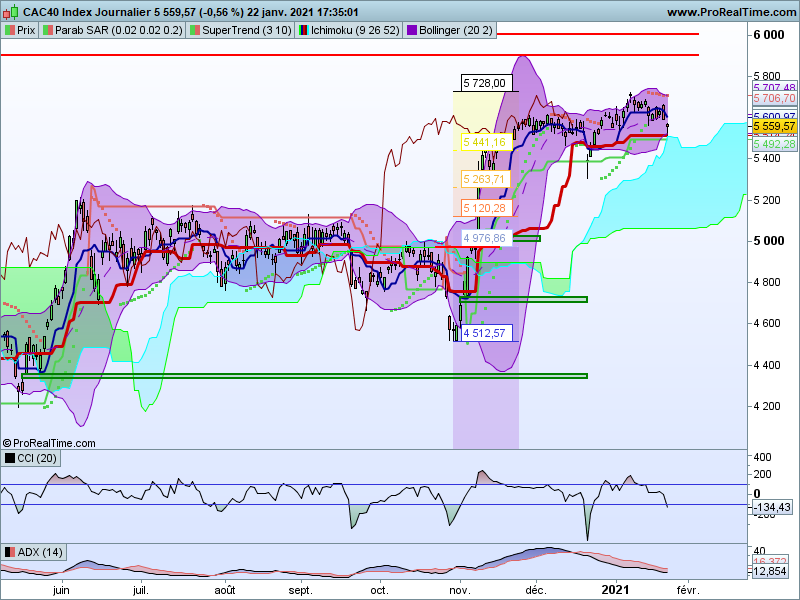Click the 400 level on CCI axis
This screenshot has width=800, height=600.
point(762,457)
